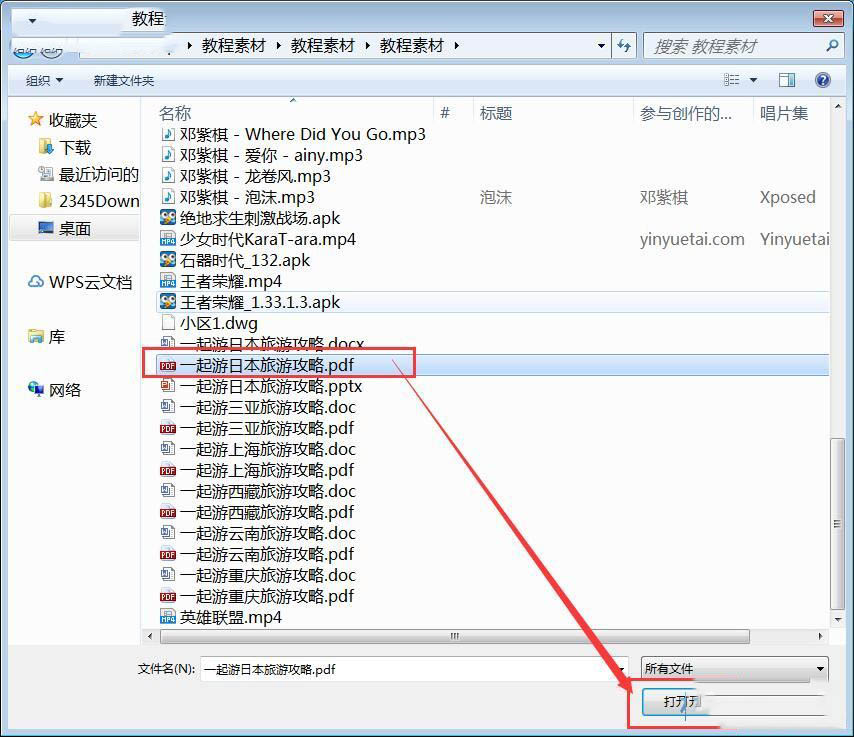Select 邓紫棋 - Where Did You Go.mp3 icon
Screen dimensions: 854x737
(168, 134)
